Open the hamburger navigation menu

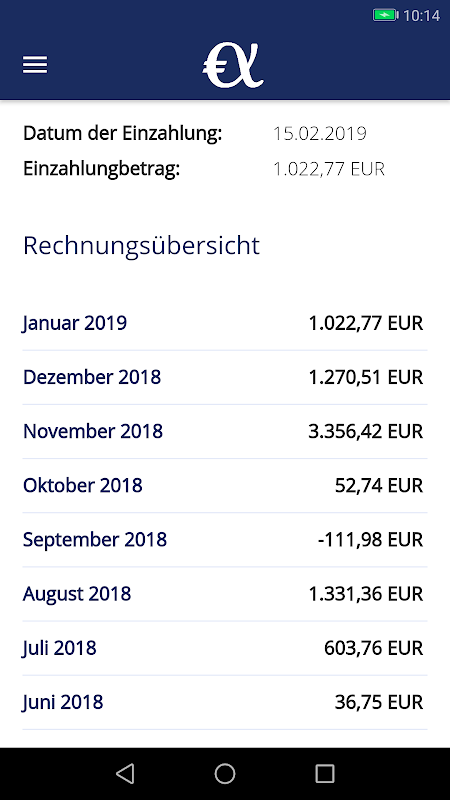click(x=35, y=65)
